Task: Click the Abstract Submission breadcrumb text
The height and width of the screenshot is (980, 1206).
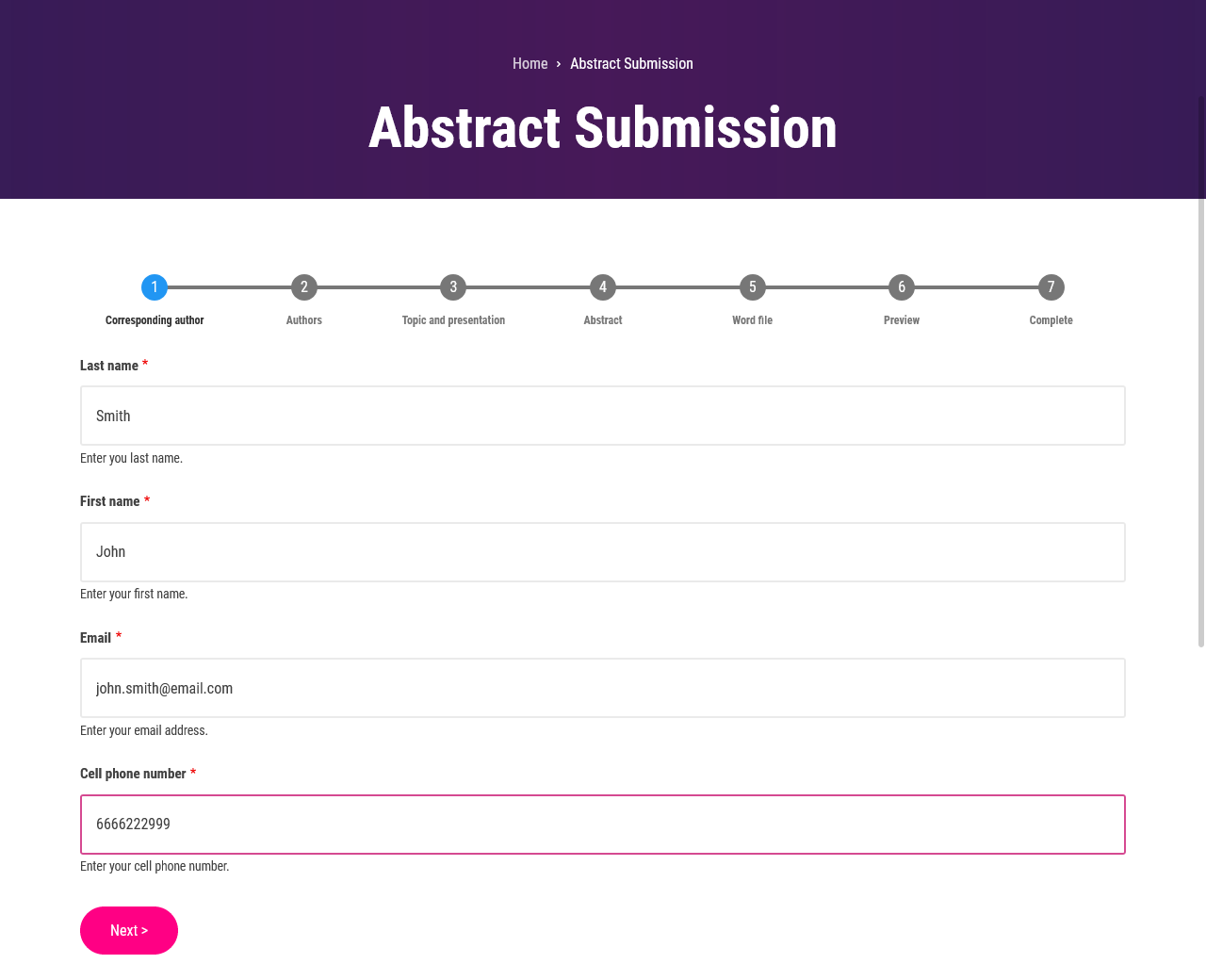Action: click(631, 64)
